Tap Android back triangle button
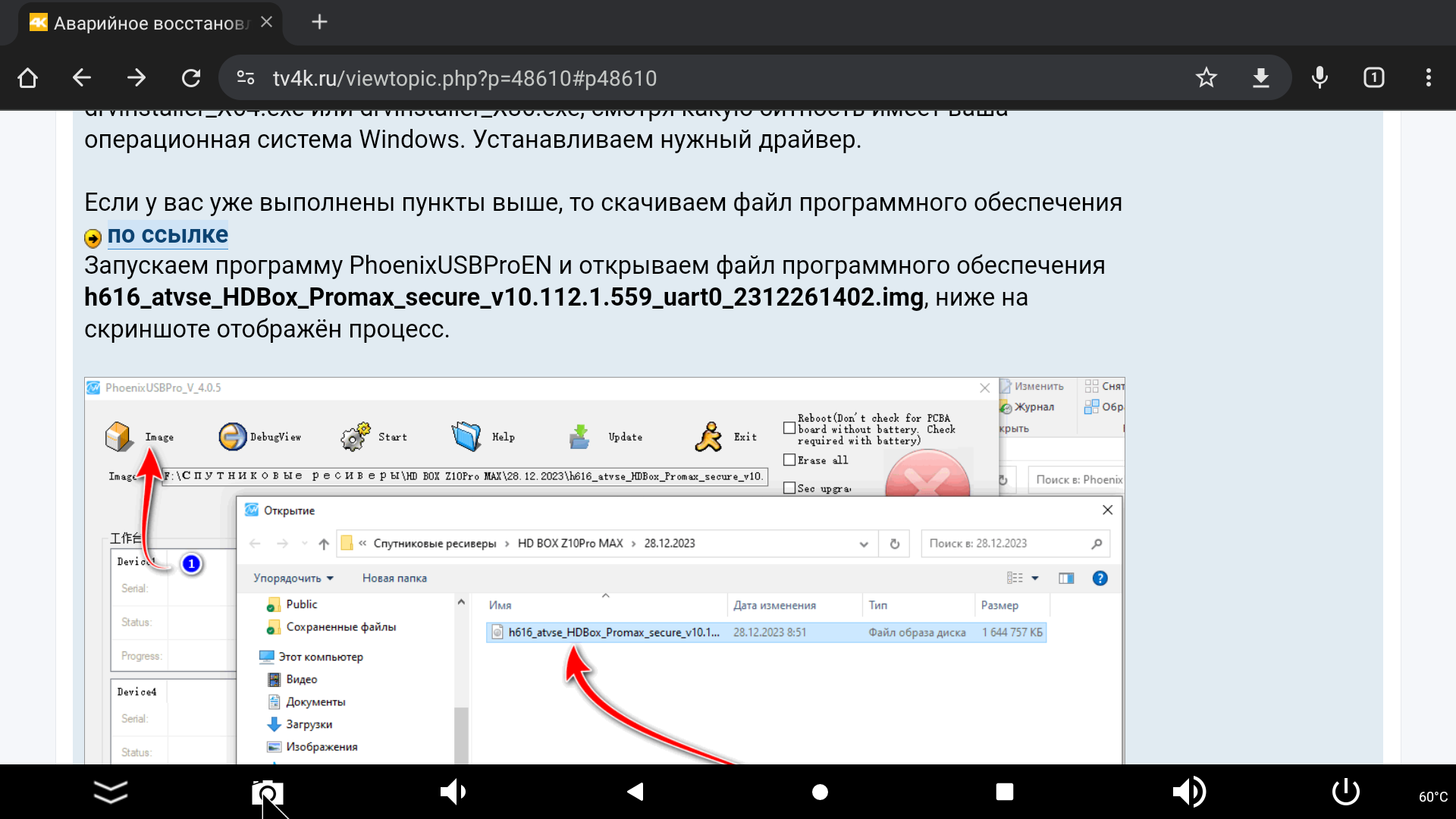Screen dimensions: 1456x819 point(635,792)
